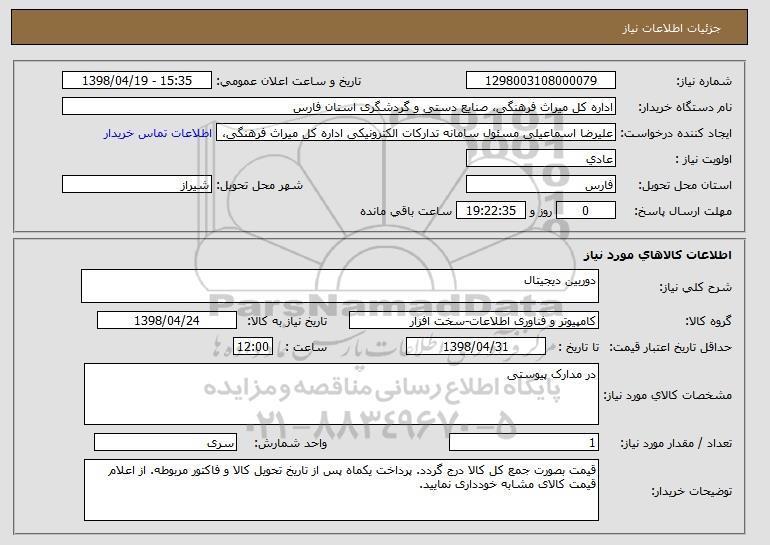Click the announcement date field 1398/04/19 - 15:35
770x545 pixels.
pyautogui.click(x=137, y=81)
